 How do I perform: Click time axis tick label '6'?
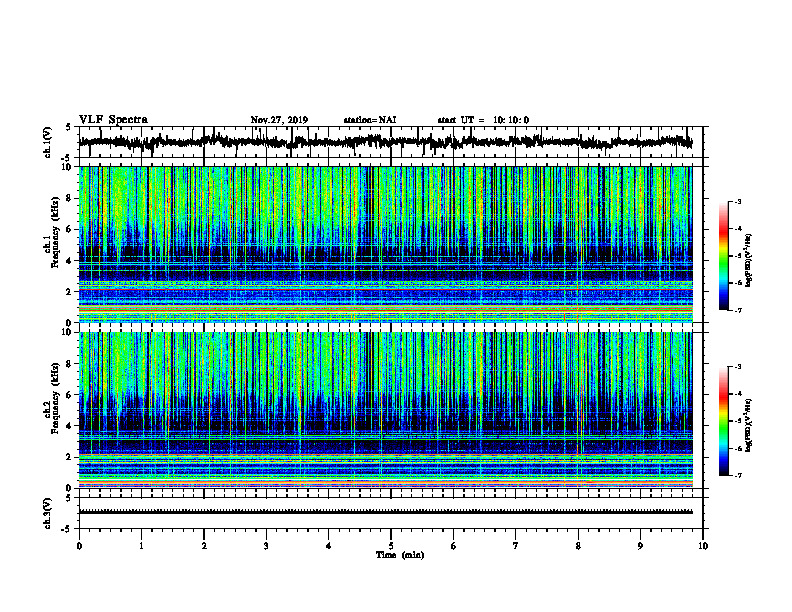tap(453, 546)
